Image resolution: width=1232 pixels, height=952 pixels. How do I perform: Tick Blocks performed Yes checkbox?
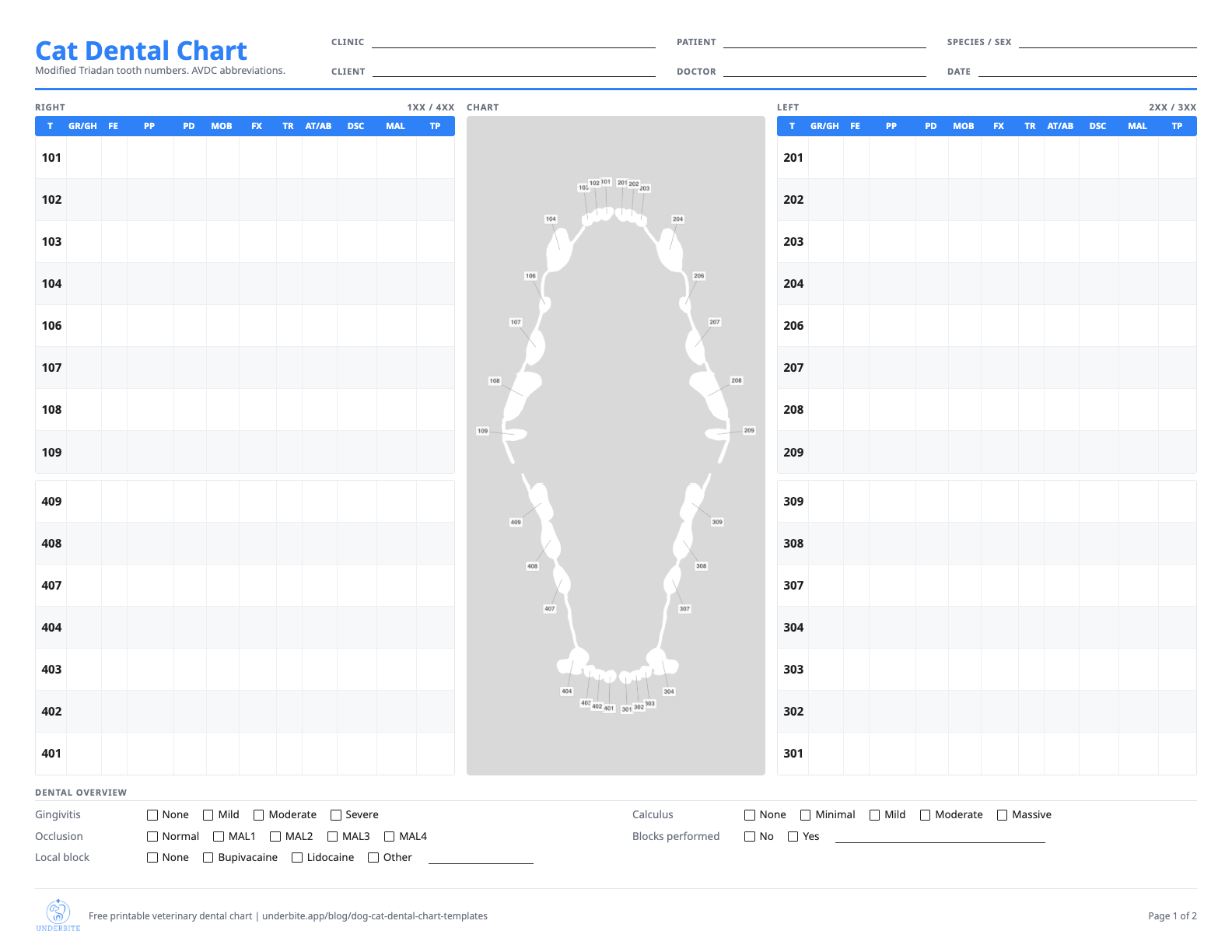(793, 837)
